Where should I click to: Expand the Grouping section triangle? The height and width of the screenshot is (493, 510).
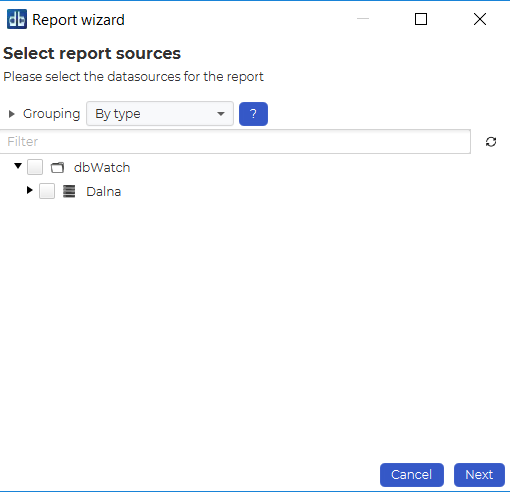(12, 114)
